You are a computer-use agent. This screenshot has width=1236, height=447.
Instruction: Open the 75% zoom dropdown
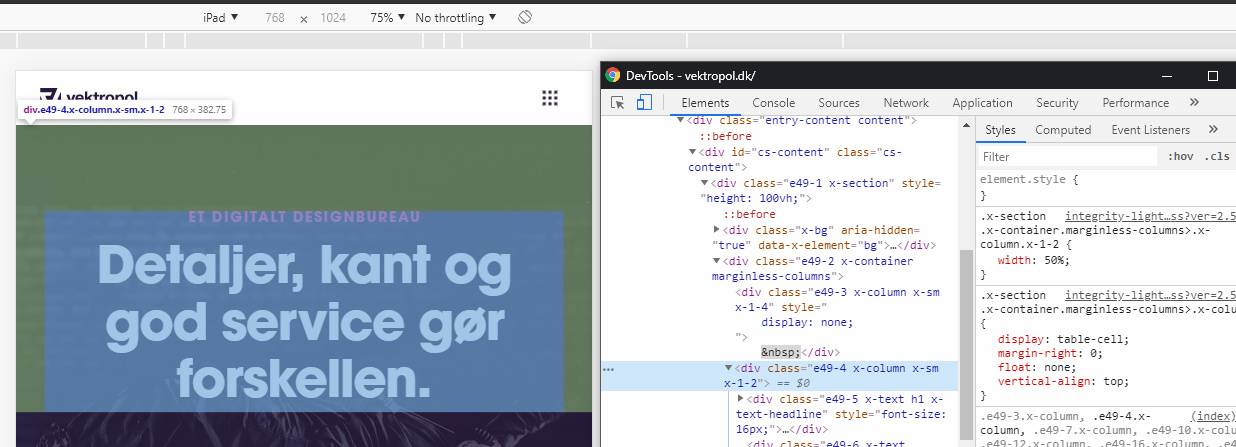pyautogui.click(x=388, y=18)
